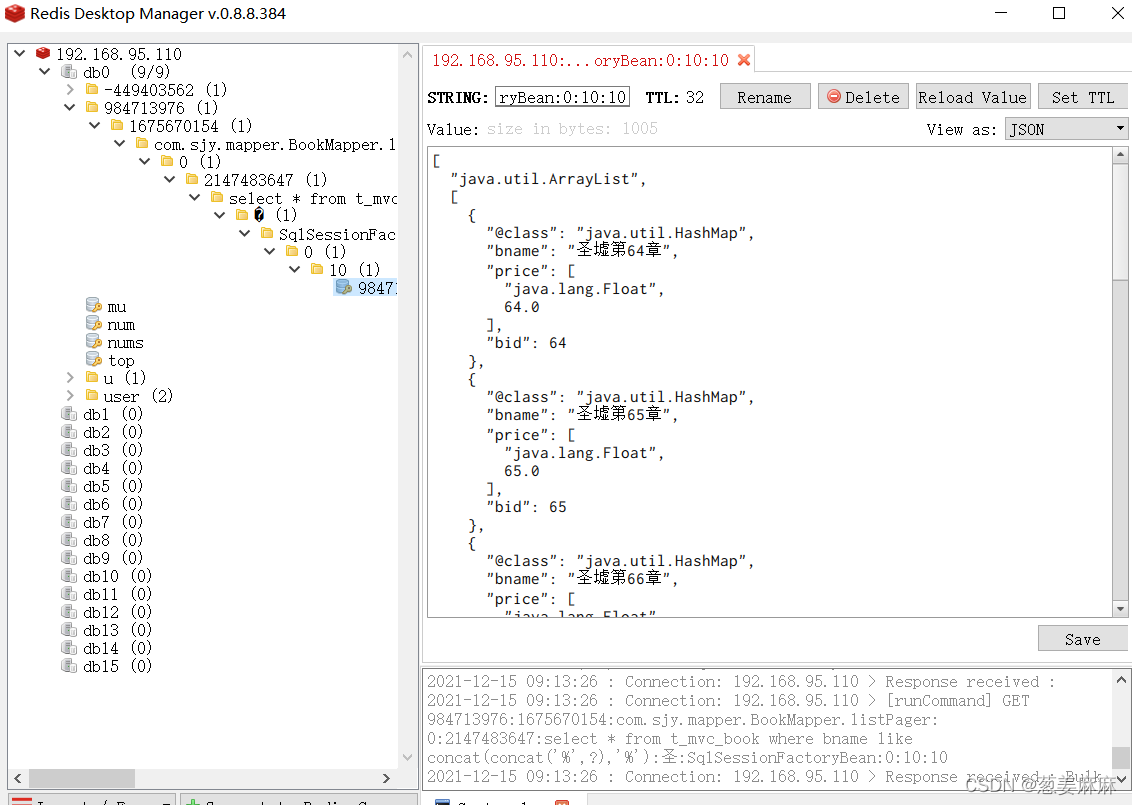The image size is (1132, 805).
Task: Click the key icon of selected 9847 item
Action: [x=344, y=287]
